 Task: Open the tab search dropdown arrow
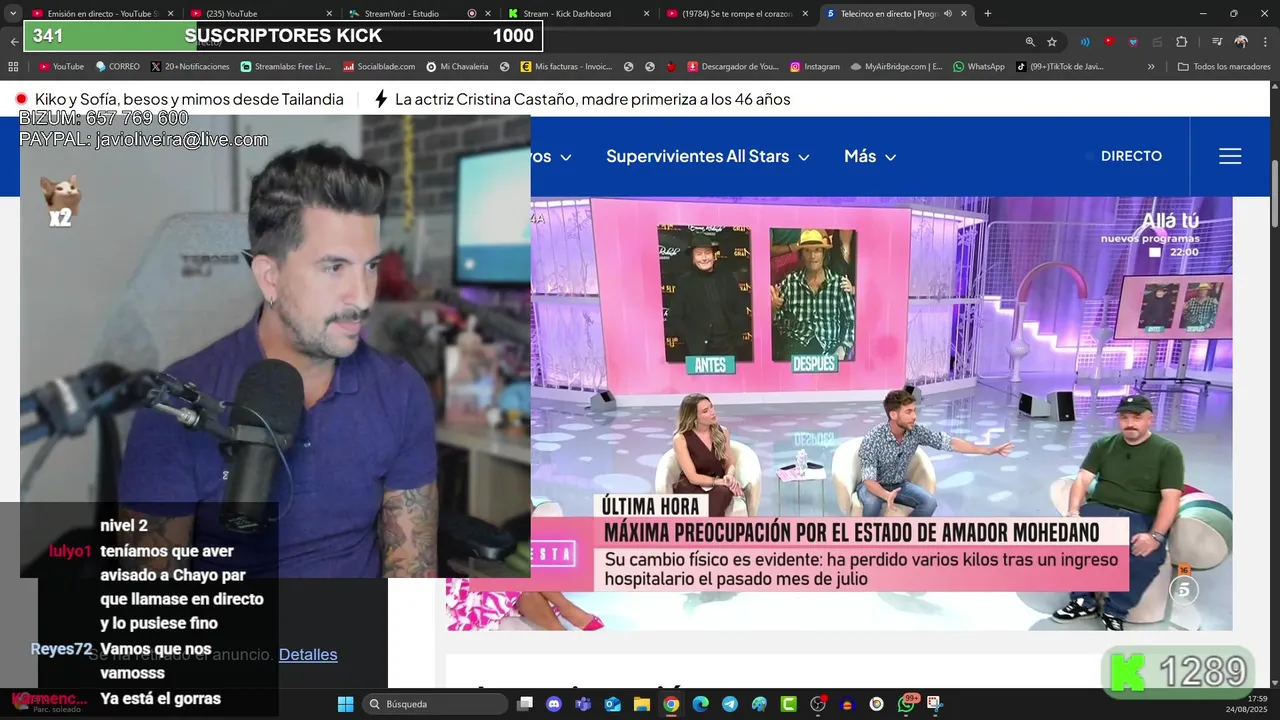(x=14, y=13)
